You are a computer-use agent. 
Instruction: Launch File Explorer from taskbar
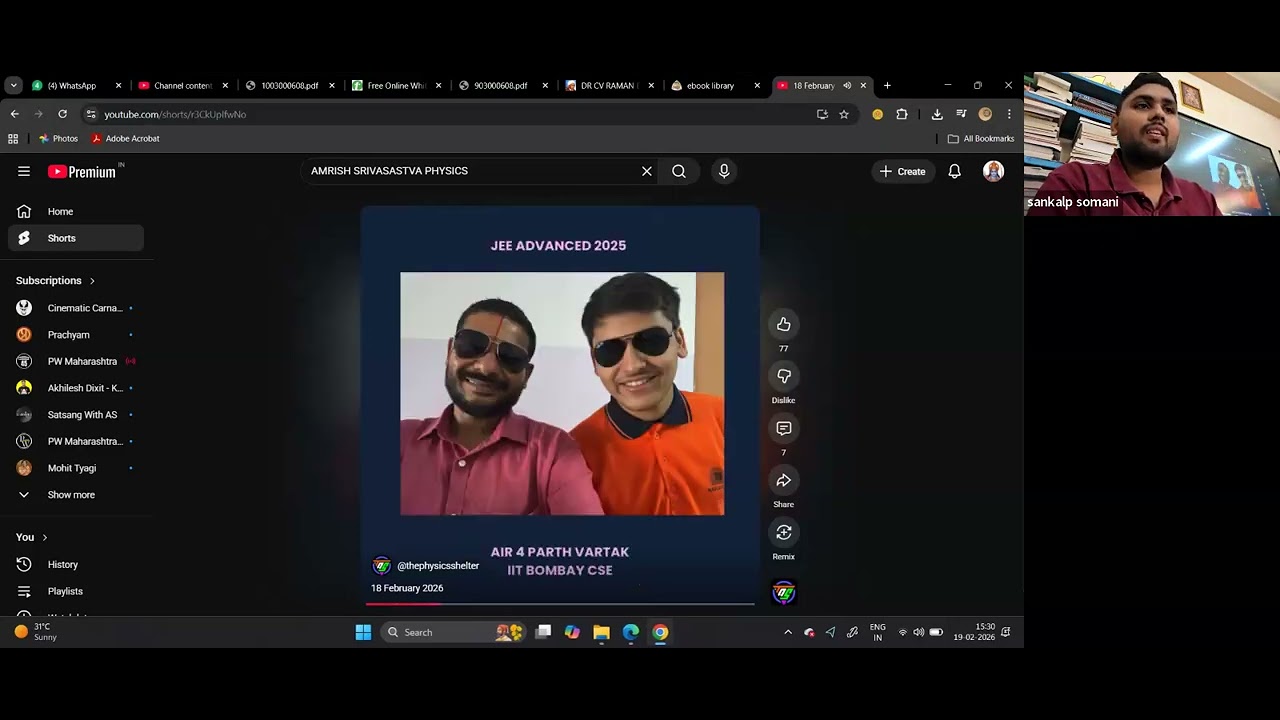pos(601,632)
